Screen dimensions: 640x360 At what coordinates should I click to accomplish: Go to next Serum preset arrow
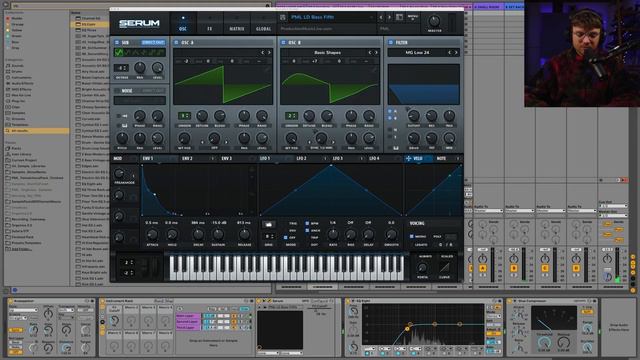click(x=389, y=18)
